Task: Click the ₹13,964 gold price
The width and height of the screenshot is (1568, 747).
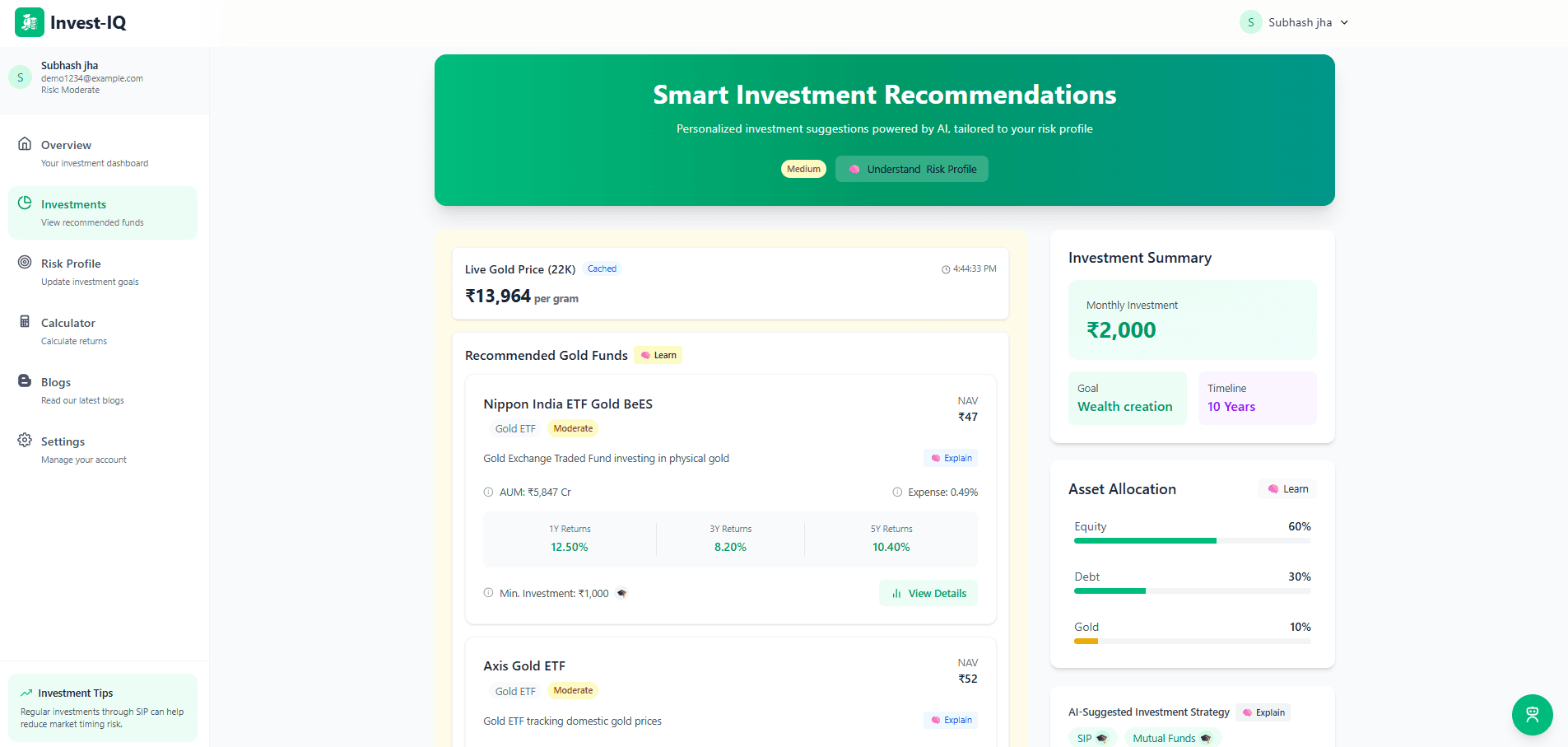Action: [498, 296]
